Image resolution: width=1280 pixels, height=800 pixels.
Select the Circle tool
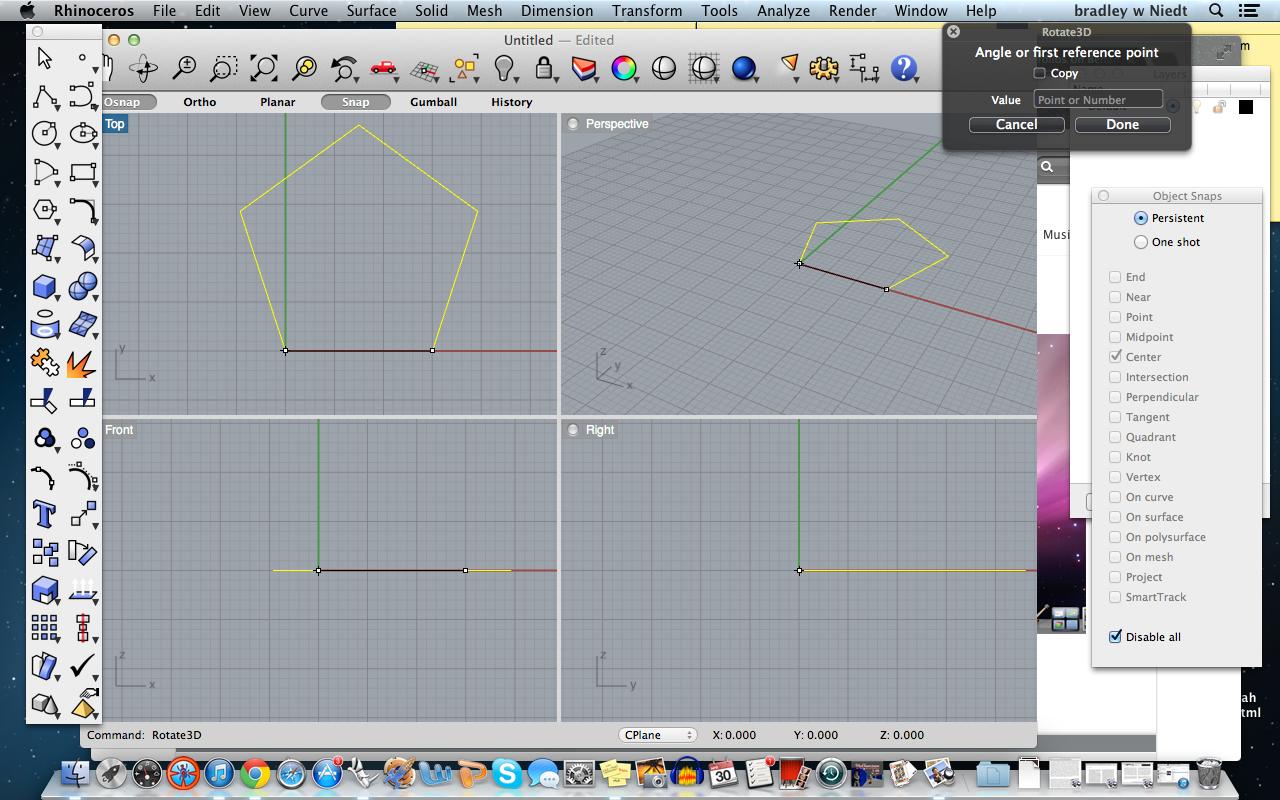[44, 133]
